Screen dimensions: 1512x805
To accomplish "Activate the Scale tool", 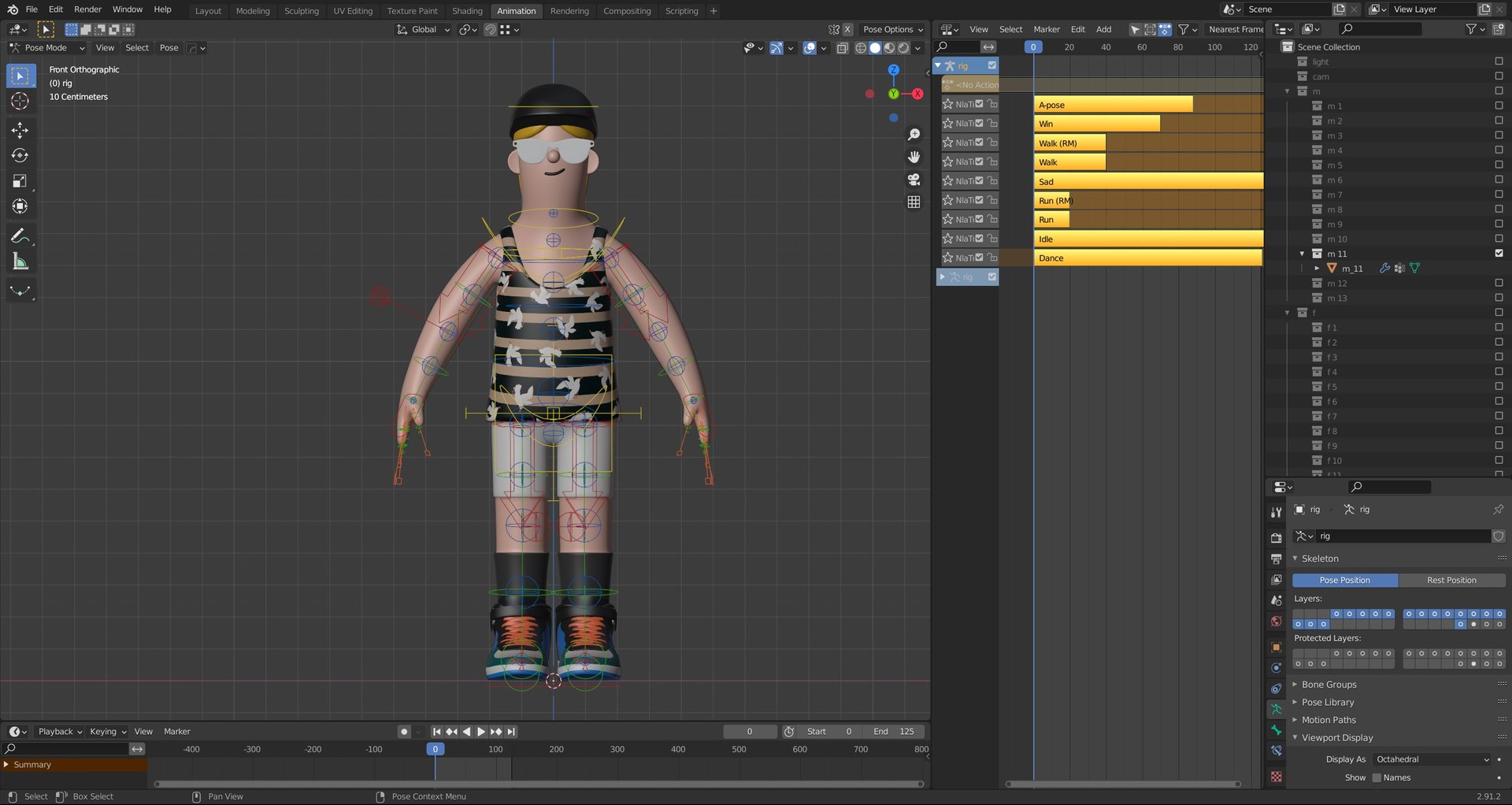I will [20, 181].
